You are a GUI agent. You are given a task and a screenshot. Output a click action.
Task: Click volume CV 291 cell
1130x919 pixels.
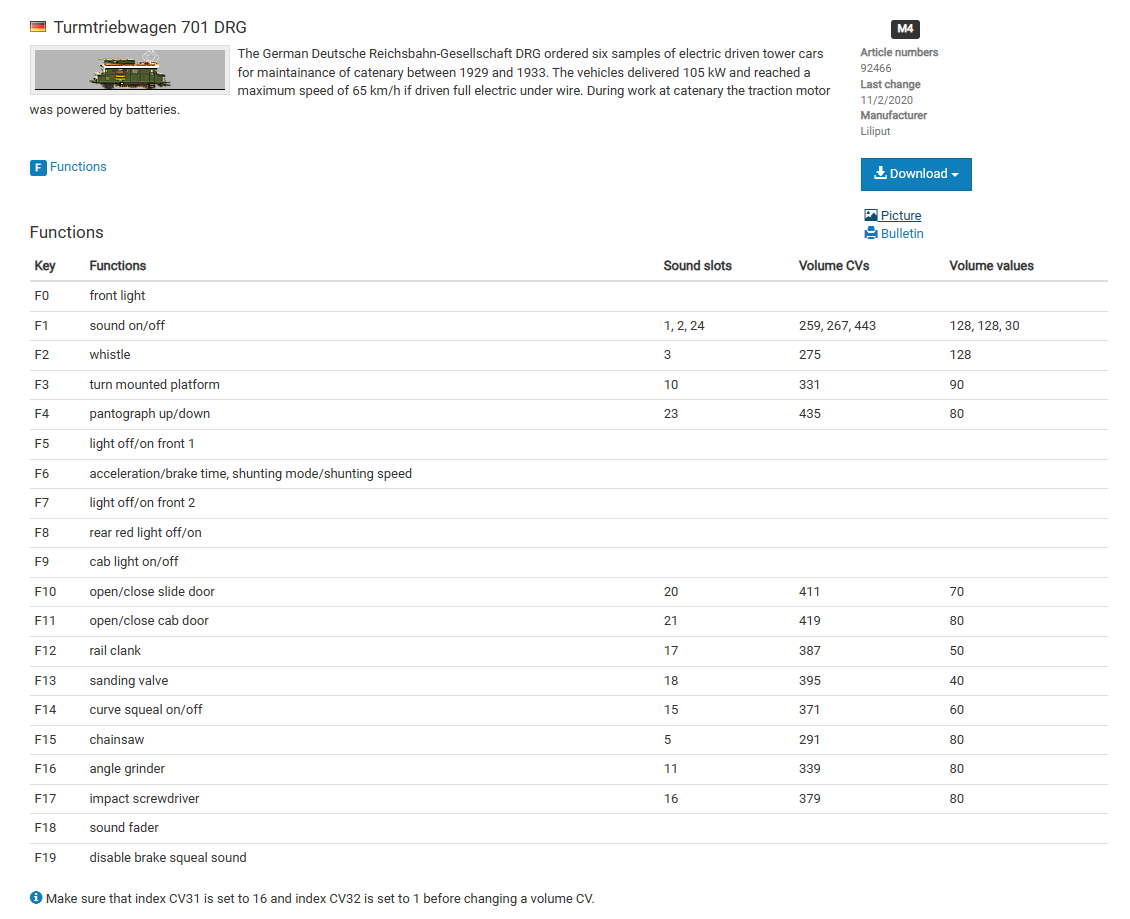pyautogui.click(x=809, y=740)
